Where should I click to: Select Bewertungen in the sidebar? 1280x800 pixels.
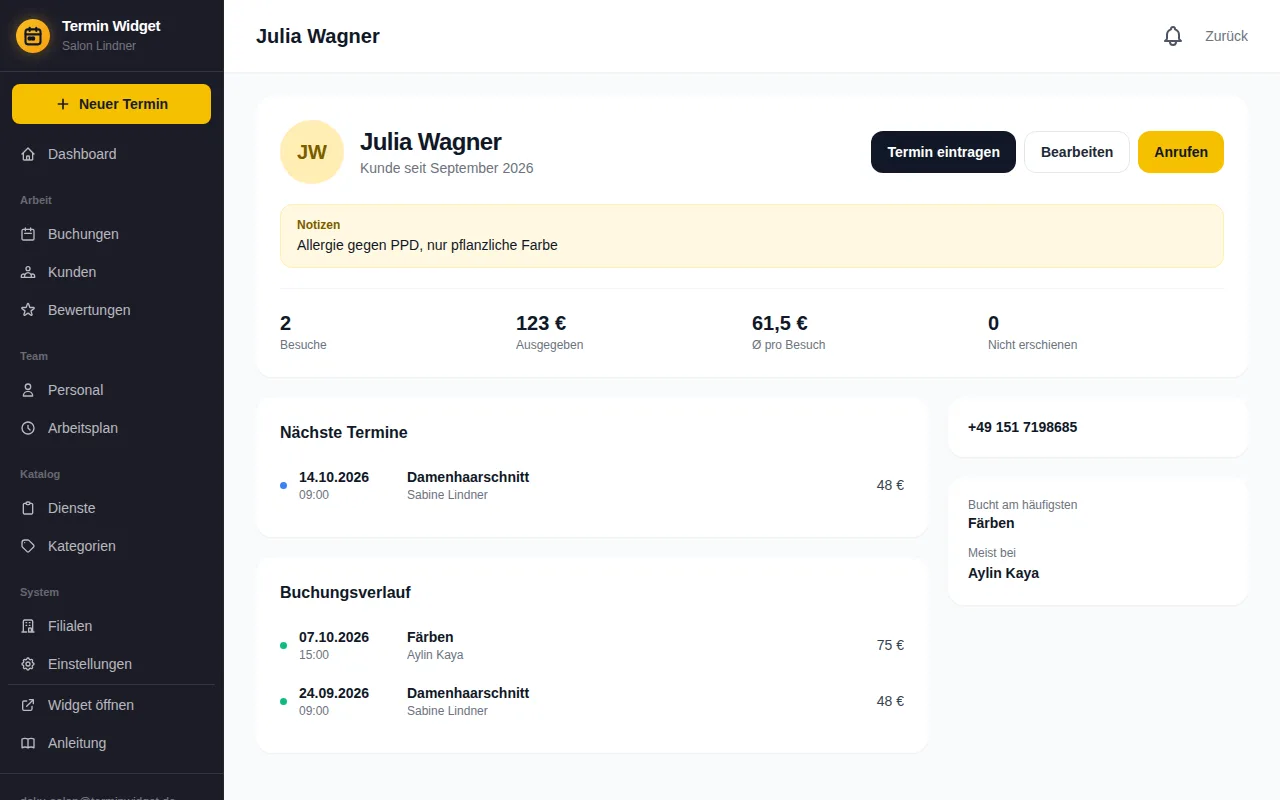(x=111, y=310)
